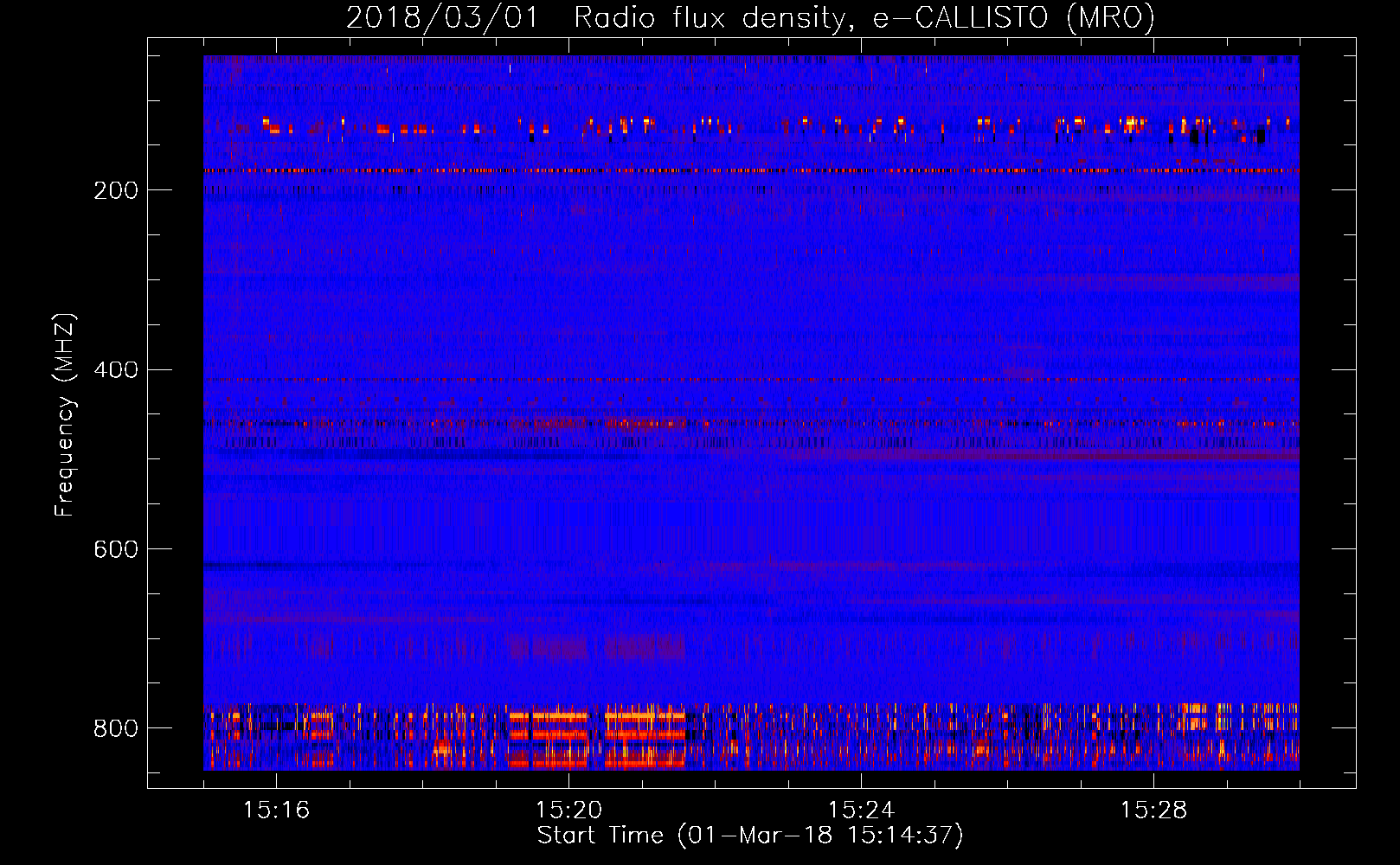The image size is (1400, 865).
Task: Click the plot title '2018/03/01 Radio flux density, e-CALLISTO (MRO)'
Action: tap(750, 17)
